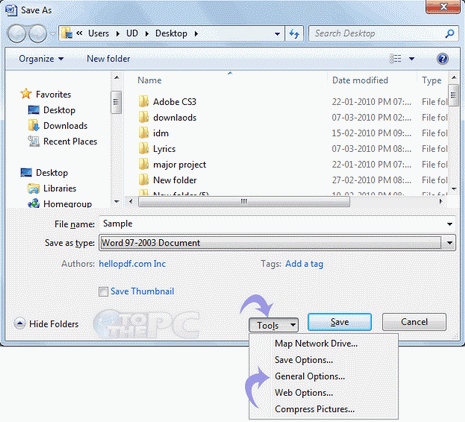Sort by the Type column header
The height and width of the screenshot is (422, 465).
click(432, 80)
